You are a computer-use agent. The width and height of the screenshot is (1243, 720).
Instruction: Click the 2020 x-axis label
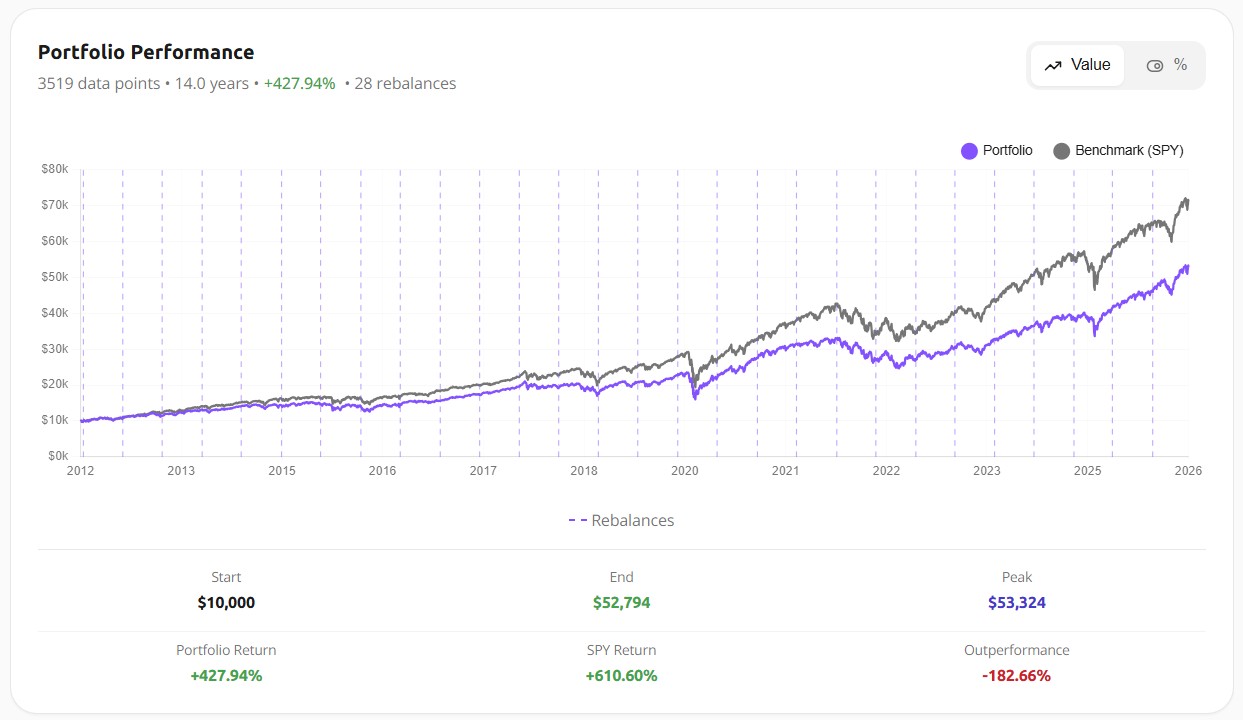click(x=685, y=470)
